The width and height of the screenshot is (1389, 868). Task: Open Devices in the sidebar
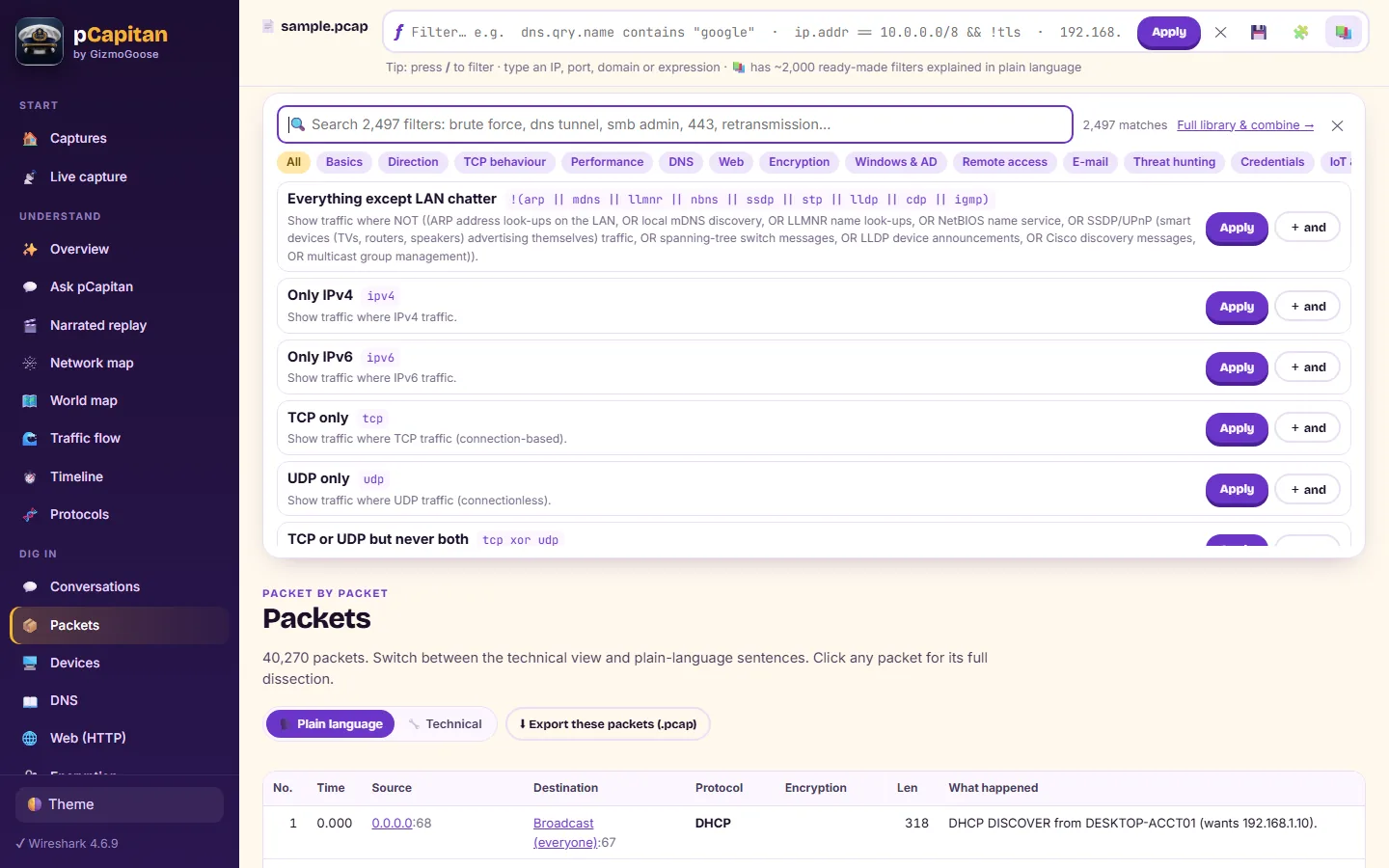click(120, 663)
